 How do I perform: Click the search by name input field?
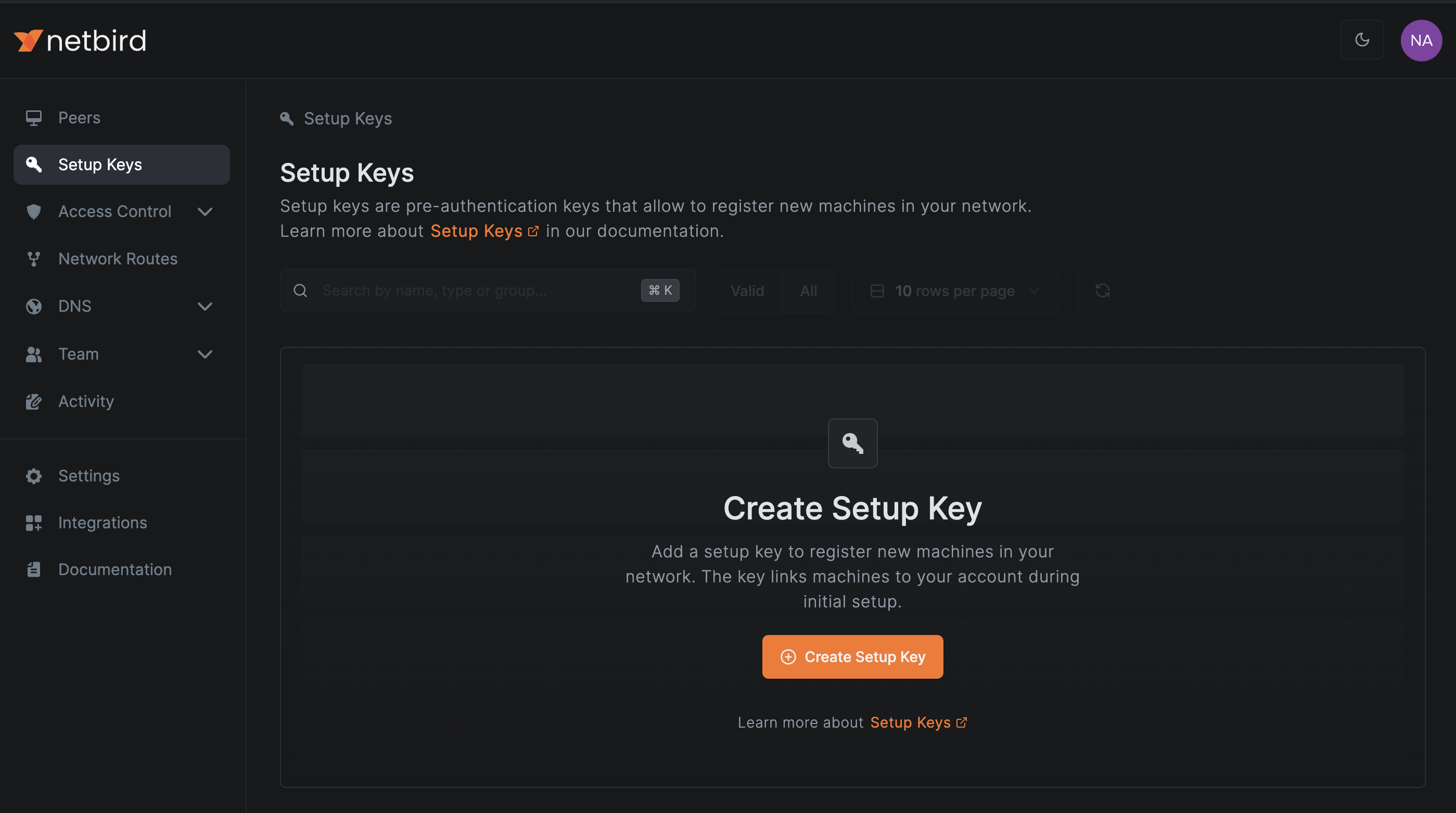[452, 290]
